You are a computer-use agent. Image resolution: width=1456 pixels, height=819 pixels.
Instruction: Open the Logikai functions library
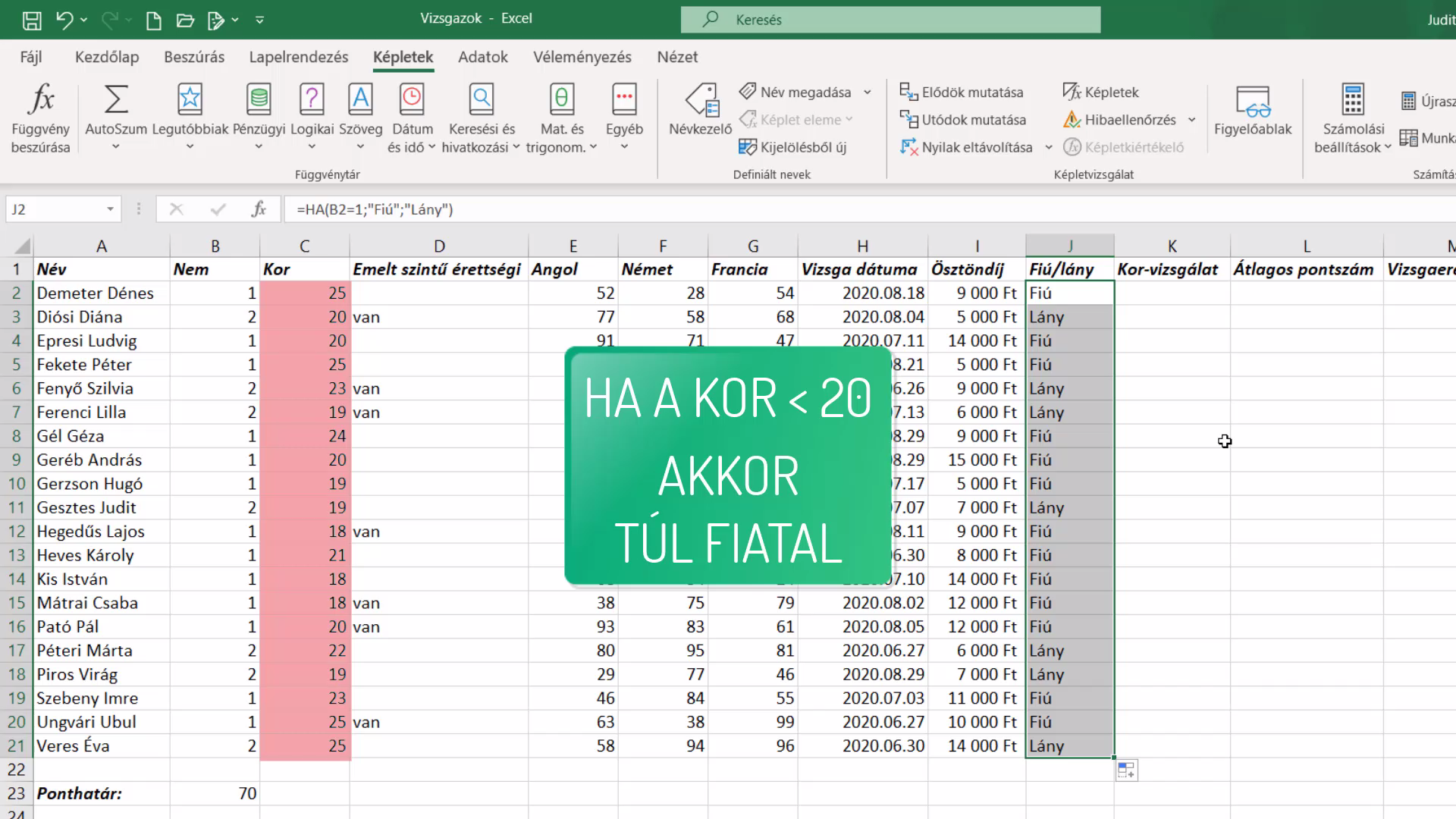pyautogui.click(x=312, y=118)
